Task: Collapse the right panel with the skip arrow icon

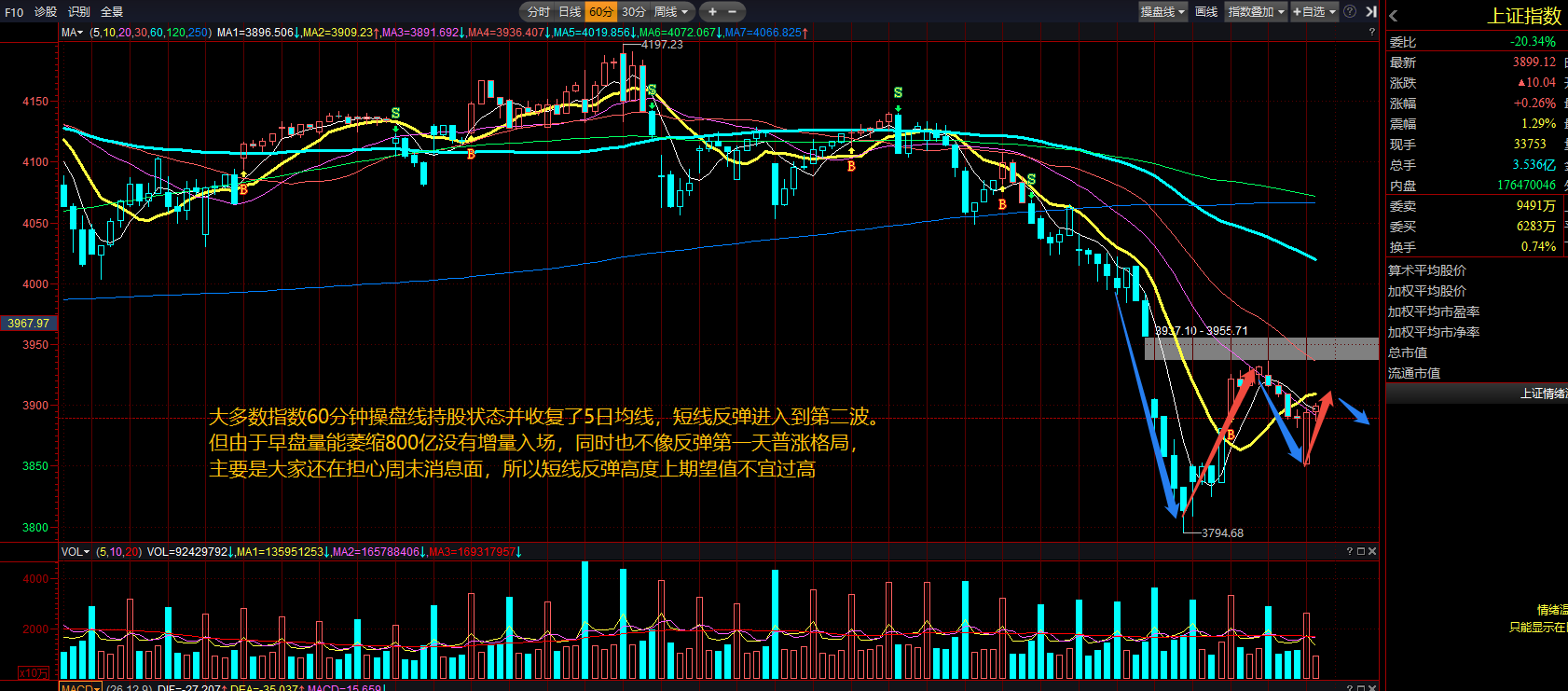Action: tap(1370, 12)
